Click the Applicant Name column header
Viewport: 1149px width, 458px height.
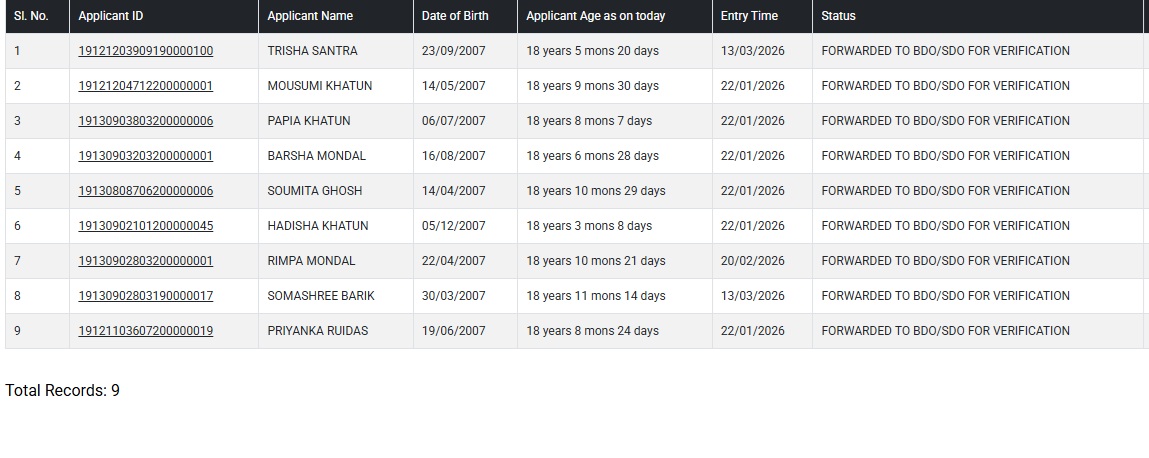[x=310, y=16]
